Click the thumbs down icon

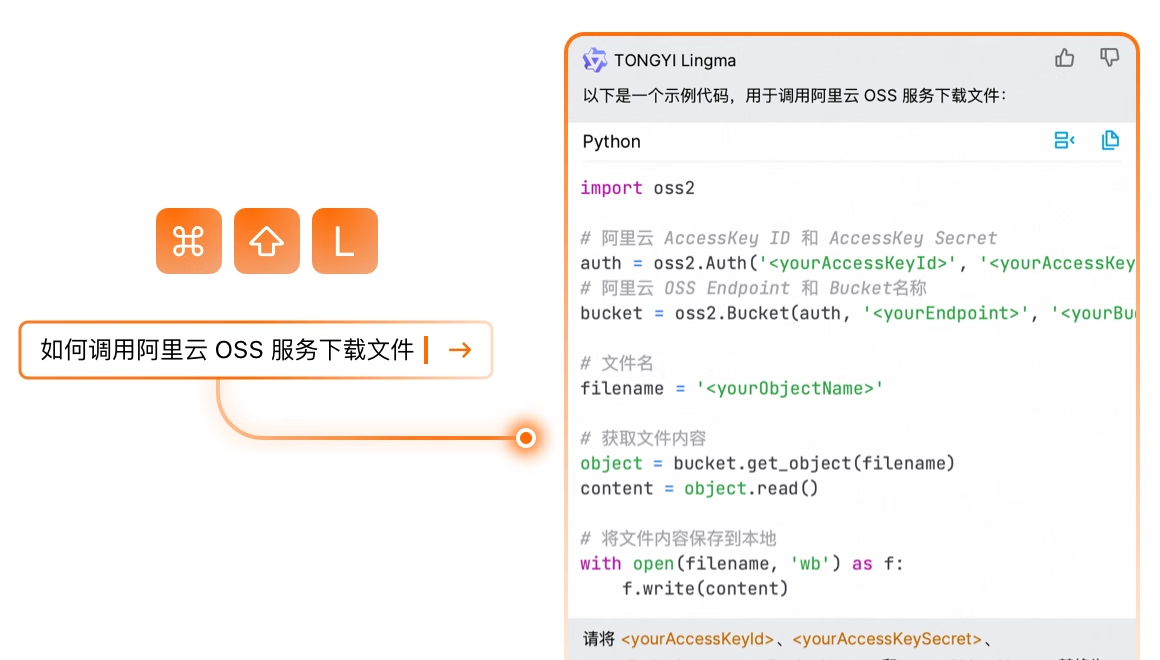pyautogui.click(x=1109, y=58)
